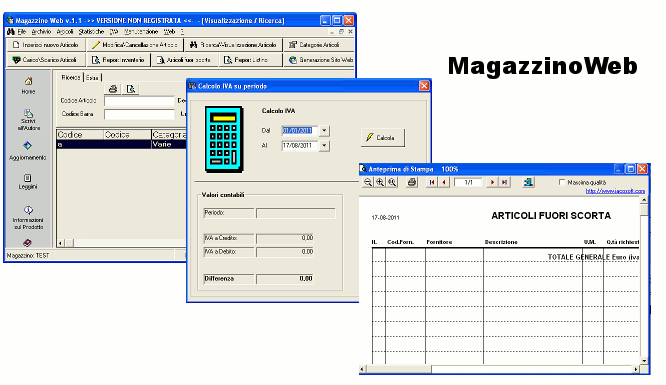Click the printer icon on the Ricerca tab
Image resolution: width=666 pixels, height=385 pixels.
pyautogui.click(x=113, y=89)
